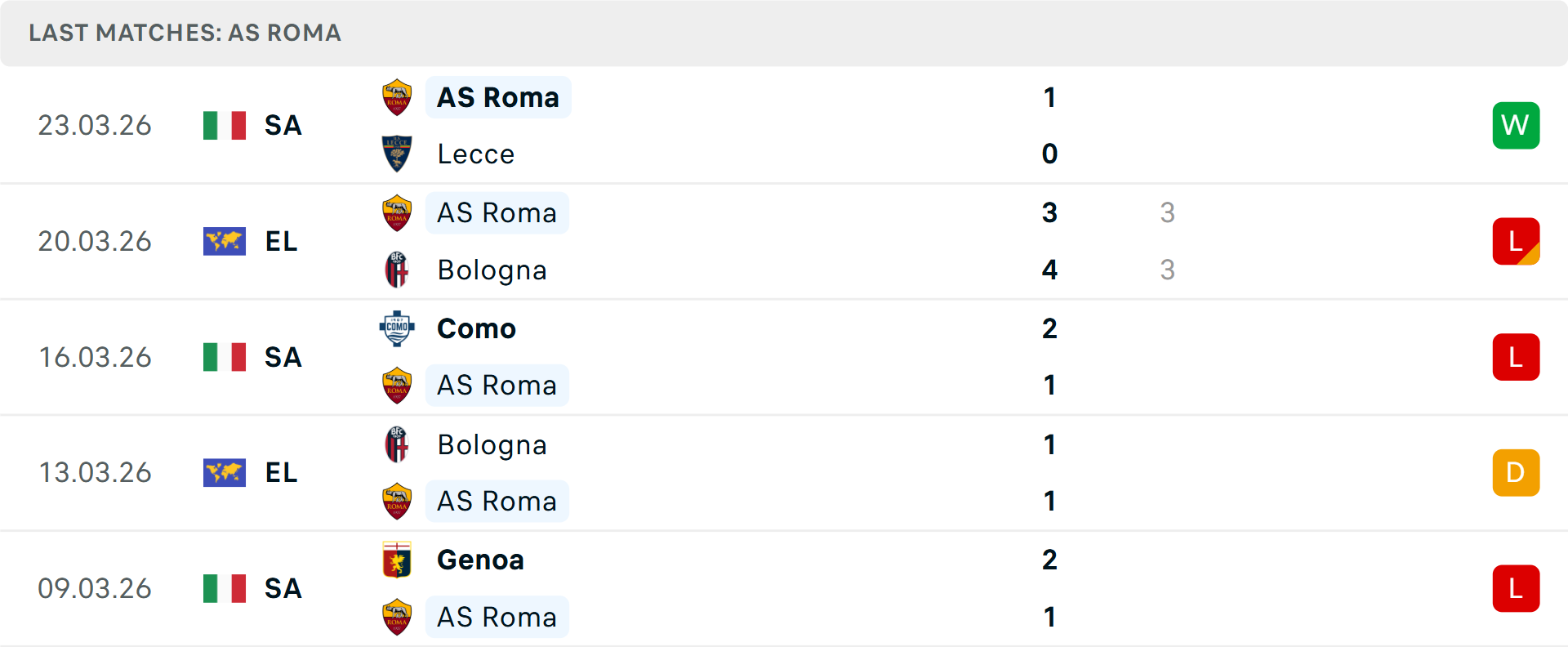
Task: Click the Genoa club crest icon
Action: (397, 560)
